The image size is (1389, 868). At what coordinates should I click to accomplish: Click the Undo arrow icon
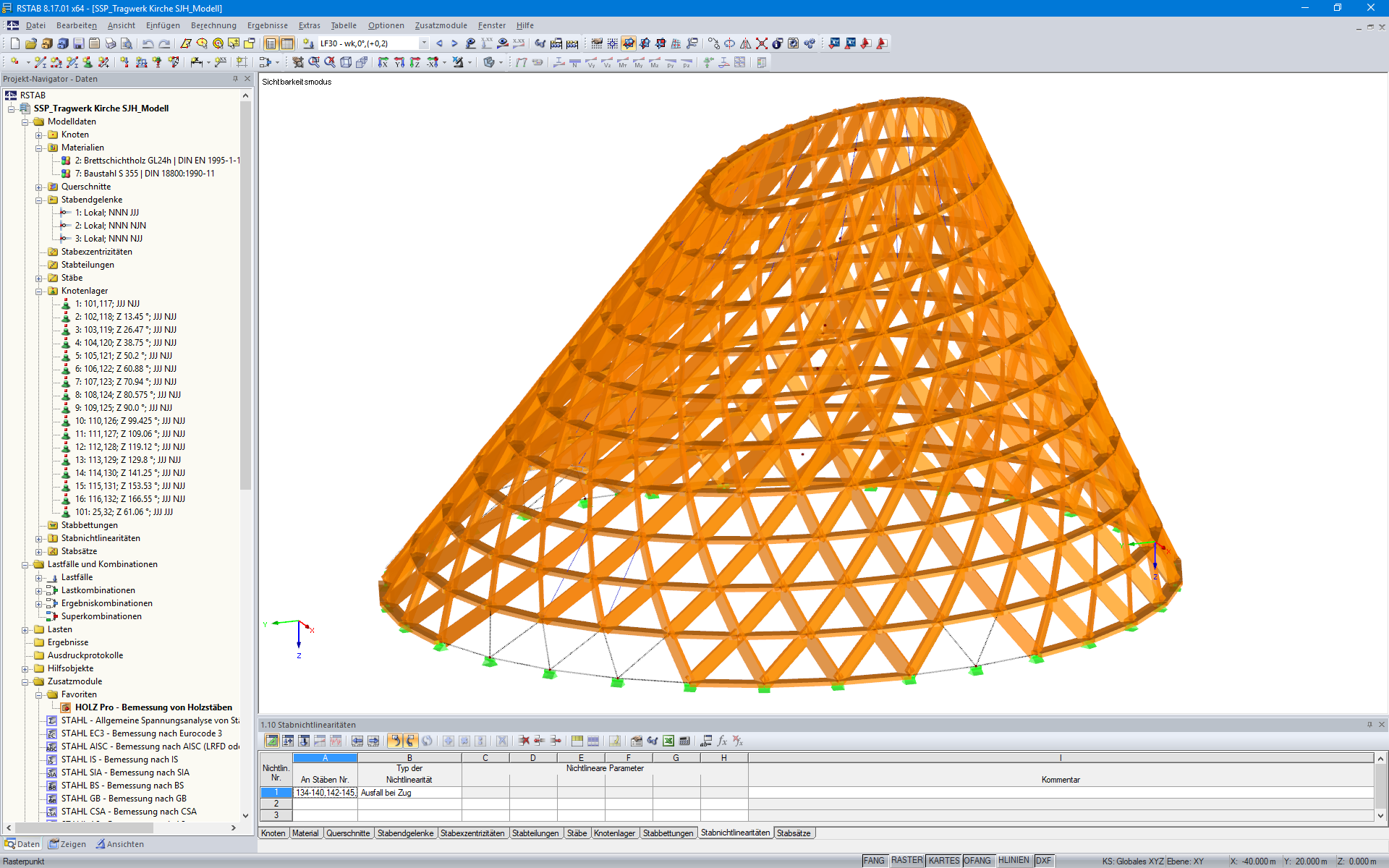point(148,43)
